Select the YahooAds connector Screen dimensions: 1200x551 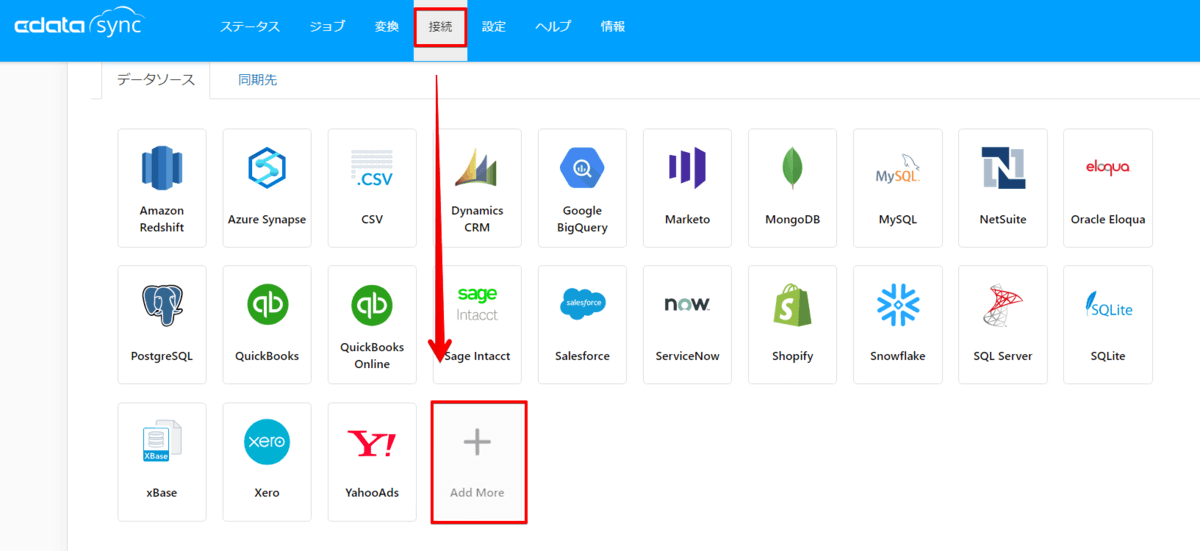click(372, 462)
